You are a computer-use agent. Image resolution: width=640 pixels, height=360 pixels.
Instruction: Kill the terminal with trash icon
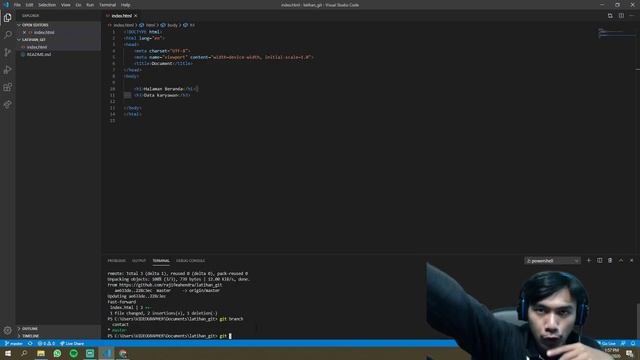point(610,260)
